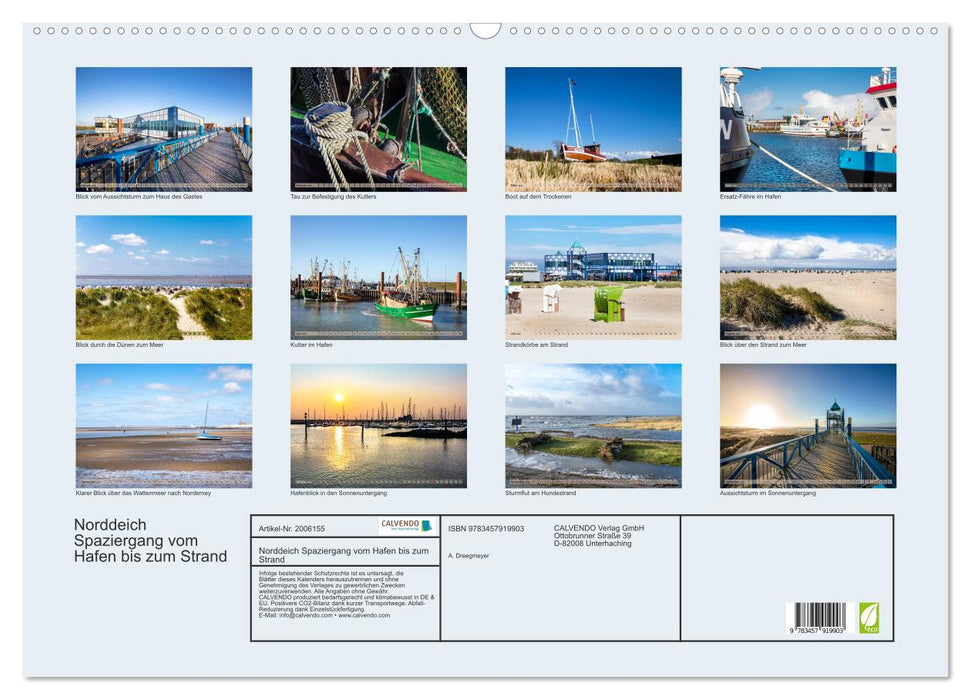Click the email link E-Mail: info@calvendo.com
This screenshot has height=700, width=971.
pos(300,616)
